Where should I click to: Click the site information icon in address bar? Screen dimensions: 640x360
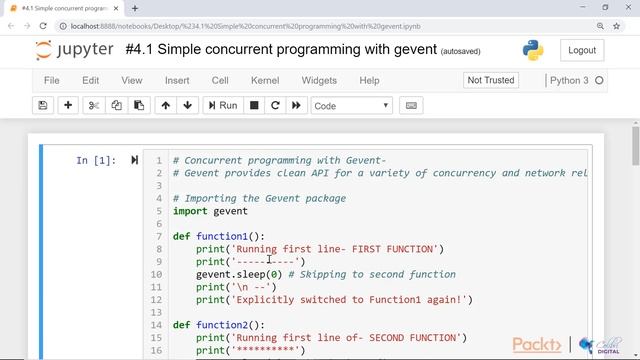click(x=63, y=26)
